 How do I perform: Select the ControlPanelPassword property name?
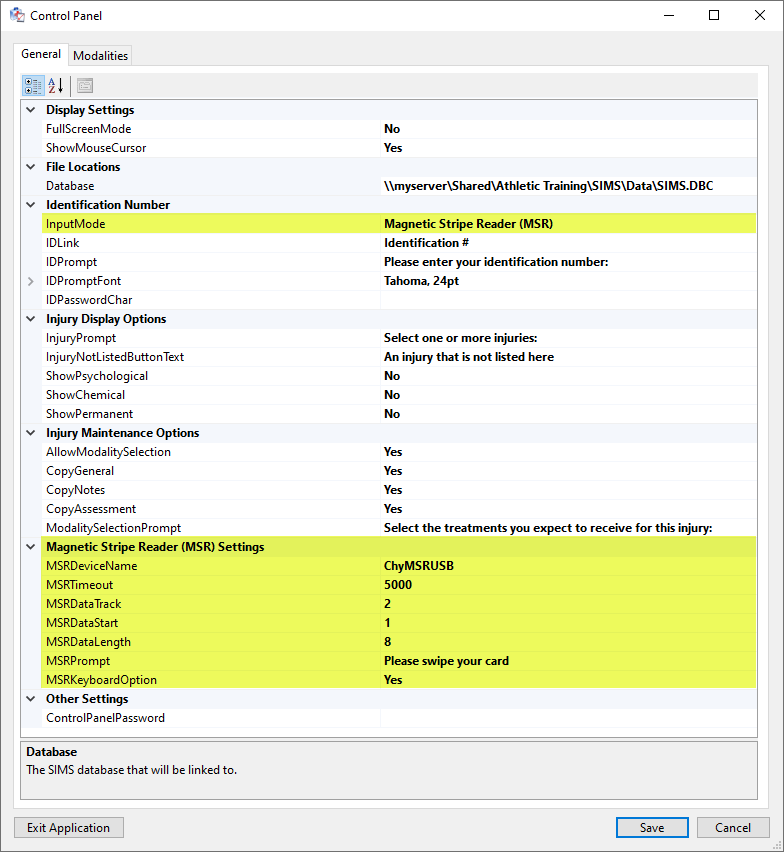click(105, 718)
